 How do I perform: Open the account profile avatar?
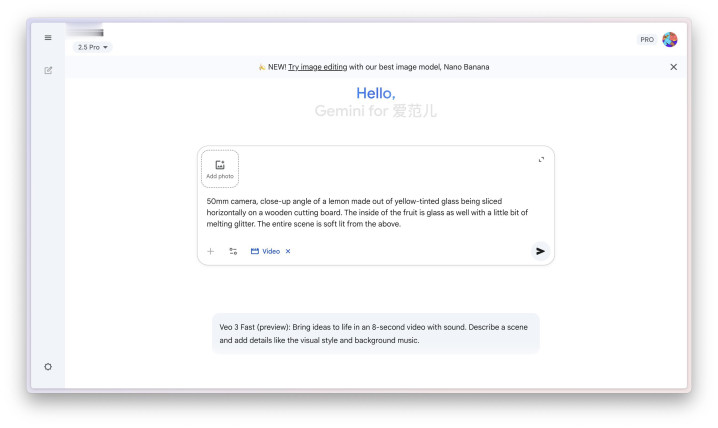[x=669, y=40]
